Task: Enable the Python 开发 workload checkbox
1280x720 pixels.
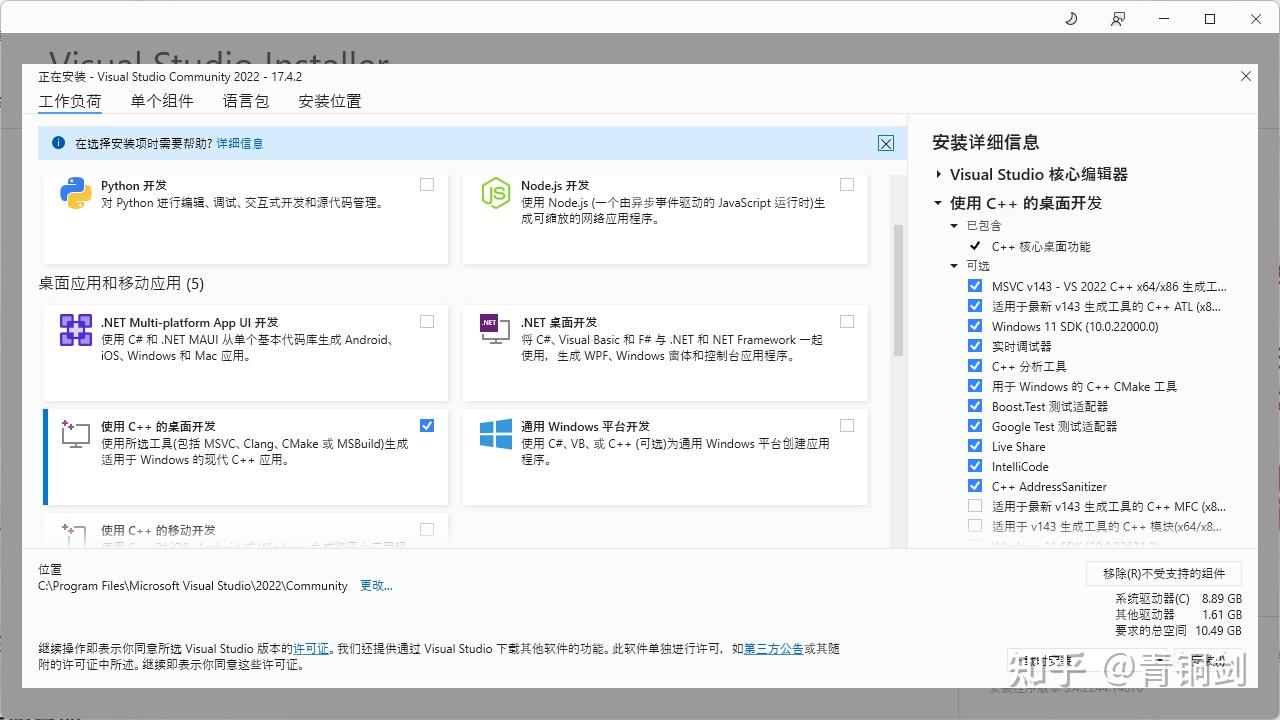Action: (x=427, y=184)
